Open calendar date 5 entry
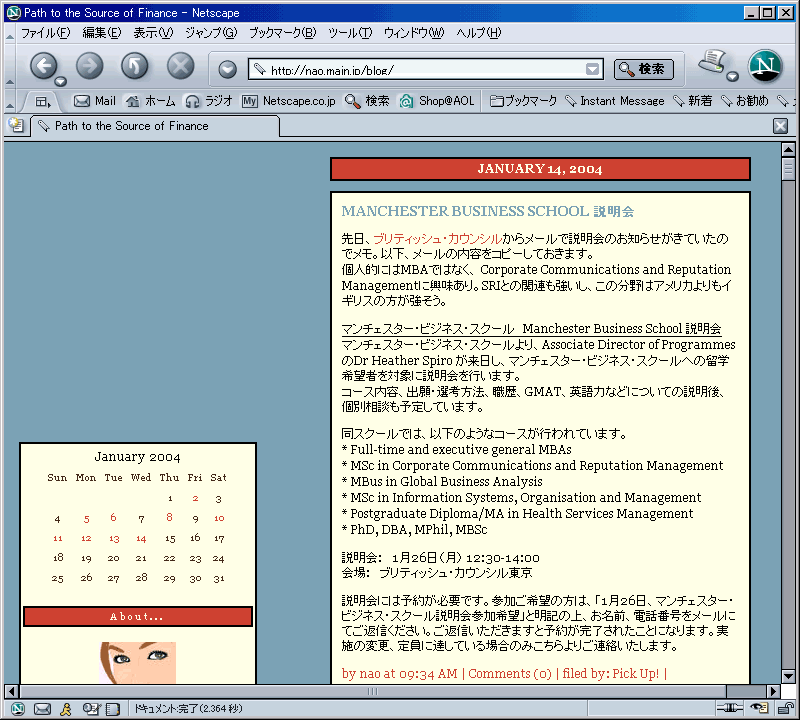This screenshot has height=720, width=800. [x=87, y=519]
